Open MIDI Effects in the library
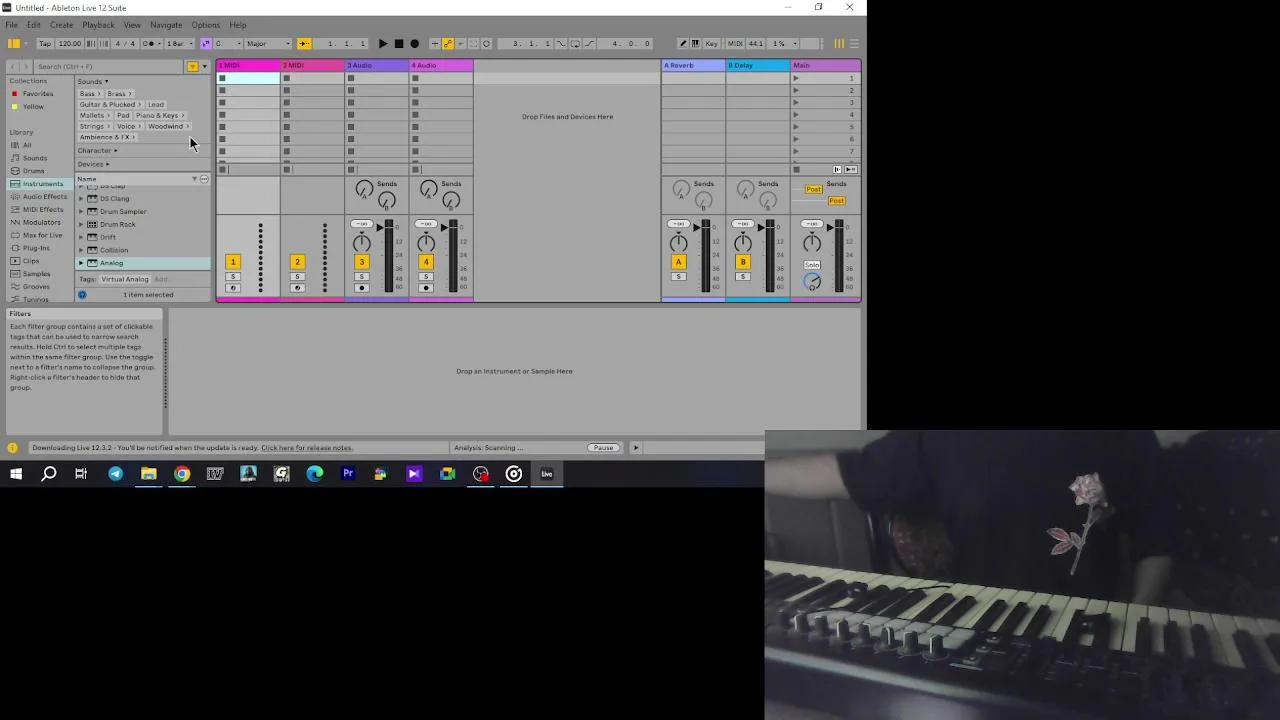 [x=42, y=210]
